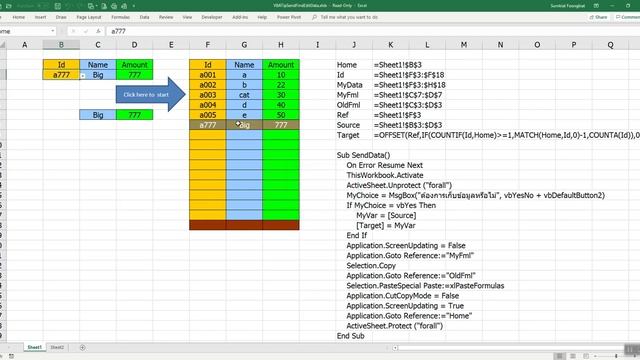Click the Normal view icon in status bar
Image resolution: width=640 pixels, height=360 pixels.
tap(560, 356)
